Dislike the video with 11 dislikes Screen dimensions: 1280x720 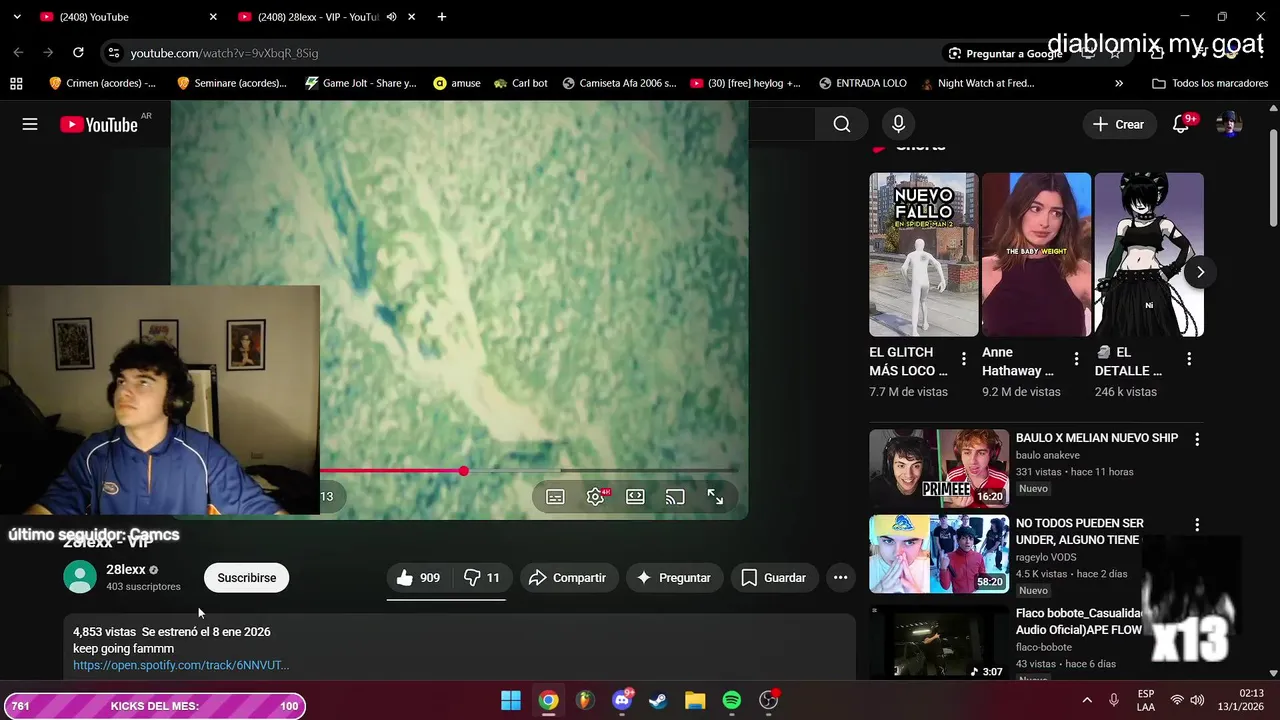pos(483,578)
